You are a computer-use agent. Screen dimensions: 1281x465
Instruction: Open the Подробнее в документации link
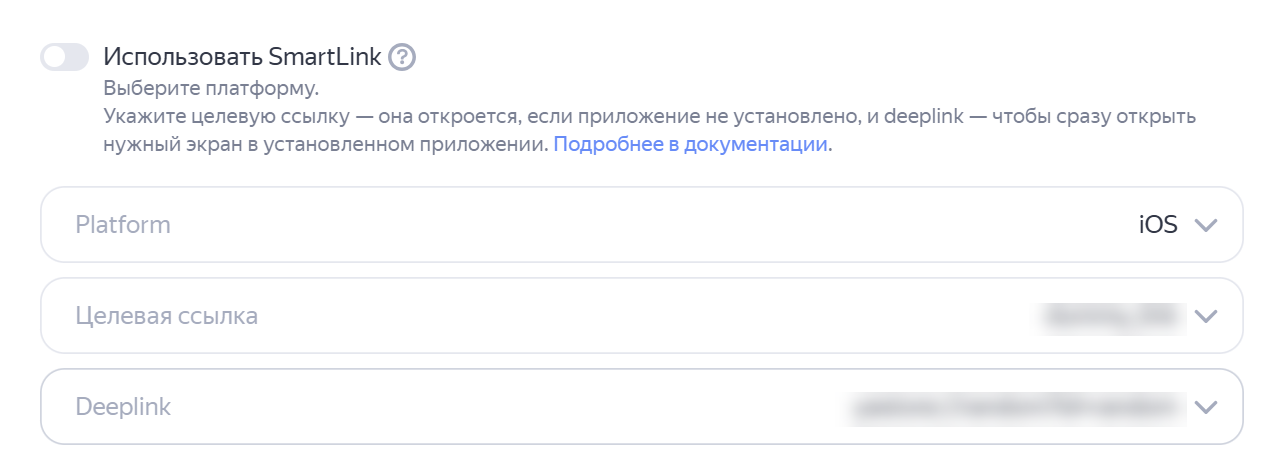[690, 144]
